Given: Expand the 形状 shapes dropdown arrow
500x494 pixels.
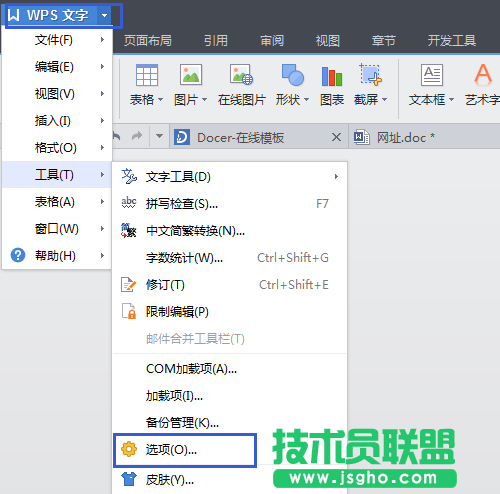Looking at the screenshot, I should 306,99.
